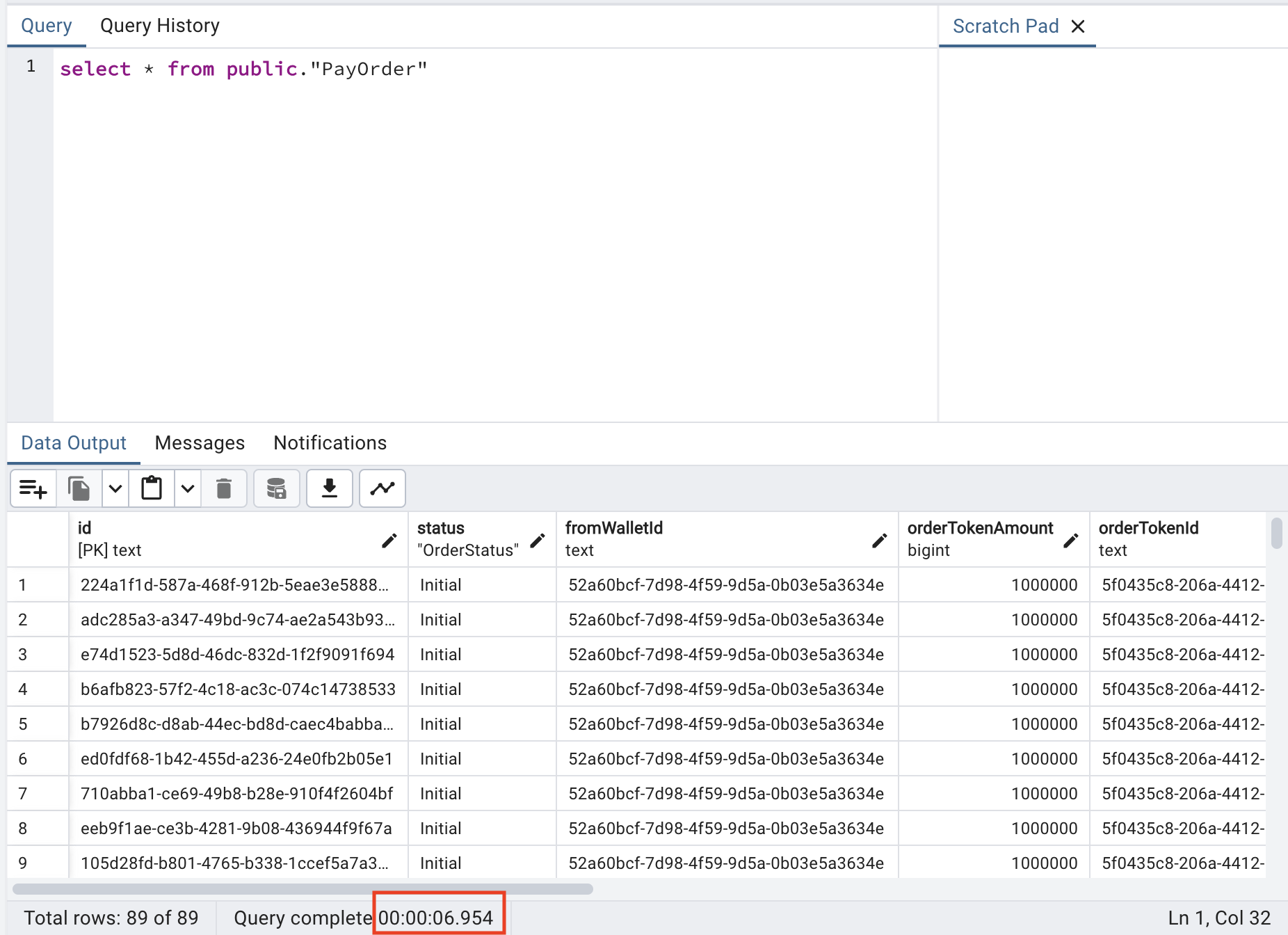Show the Notifications tab
This screenshot has width=1288, height=935.
coord(330,443)
